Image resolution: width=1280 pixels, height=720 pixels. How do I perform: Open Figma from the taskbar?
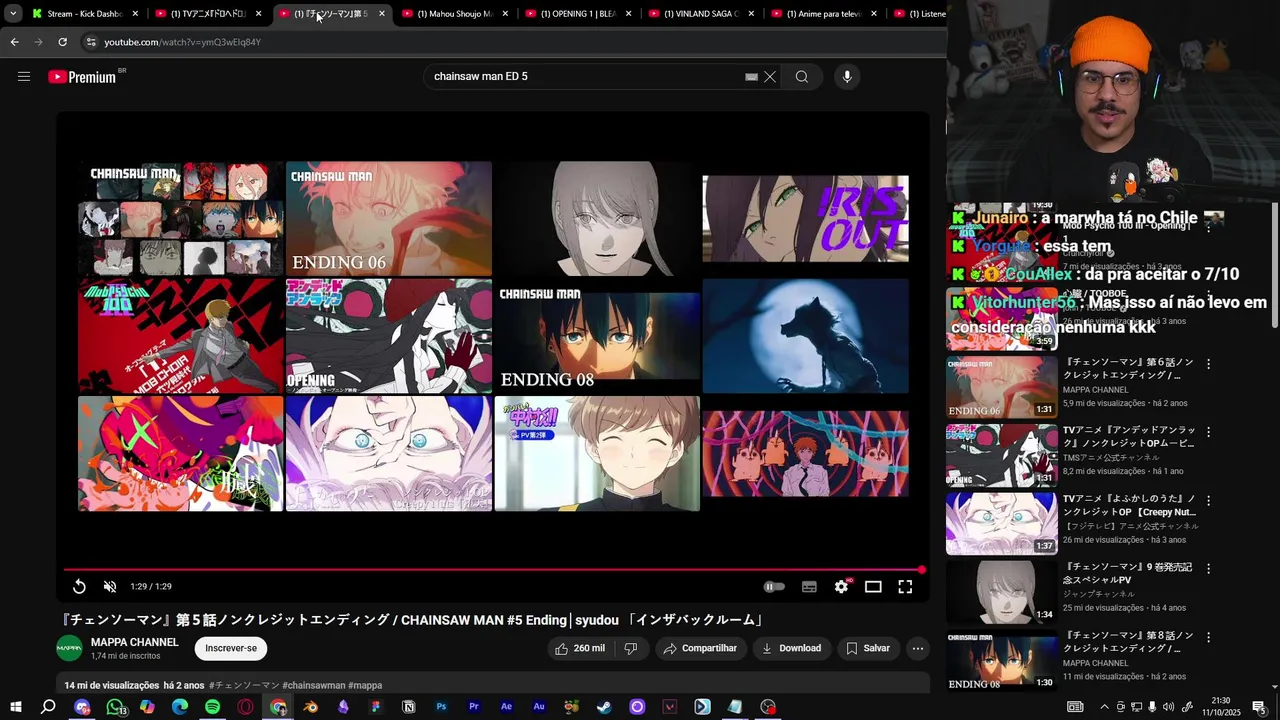click(x=376, y=707)
